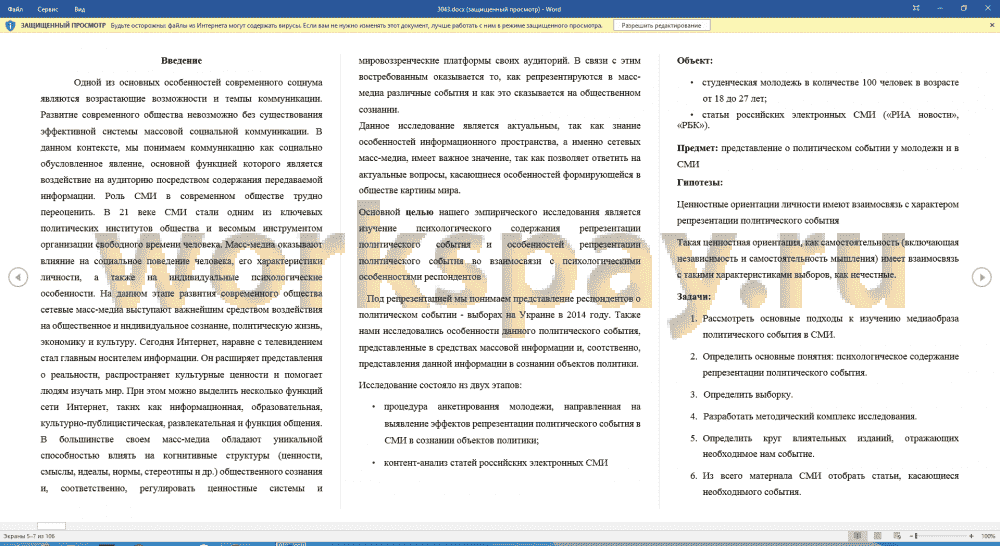Click the zoom slider handle
This screenshot has width=1000, height=546.
916,536
